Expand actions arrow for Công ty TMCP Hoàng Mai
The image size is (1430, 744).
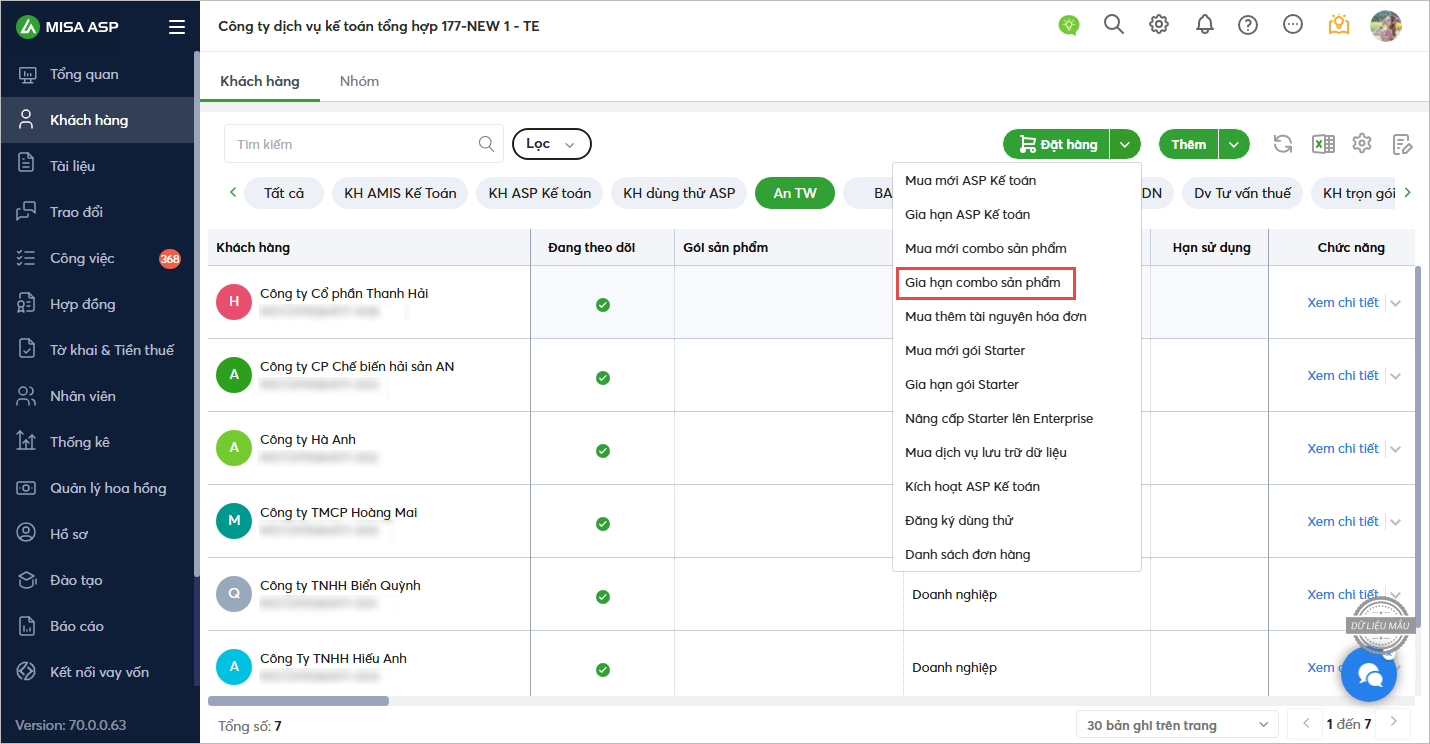click(x=1396, y=522)
